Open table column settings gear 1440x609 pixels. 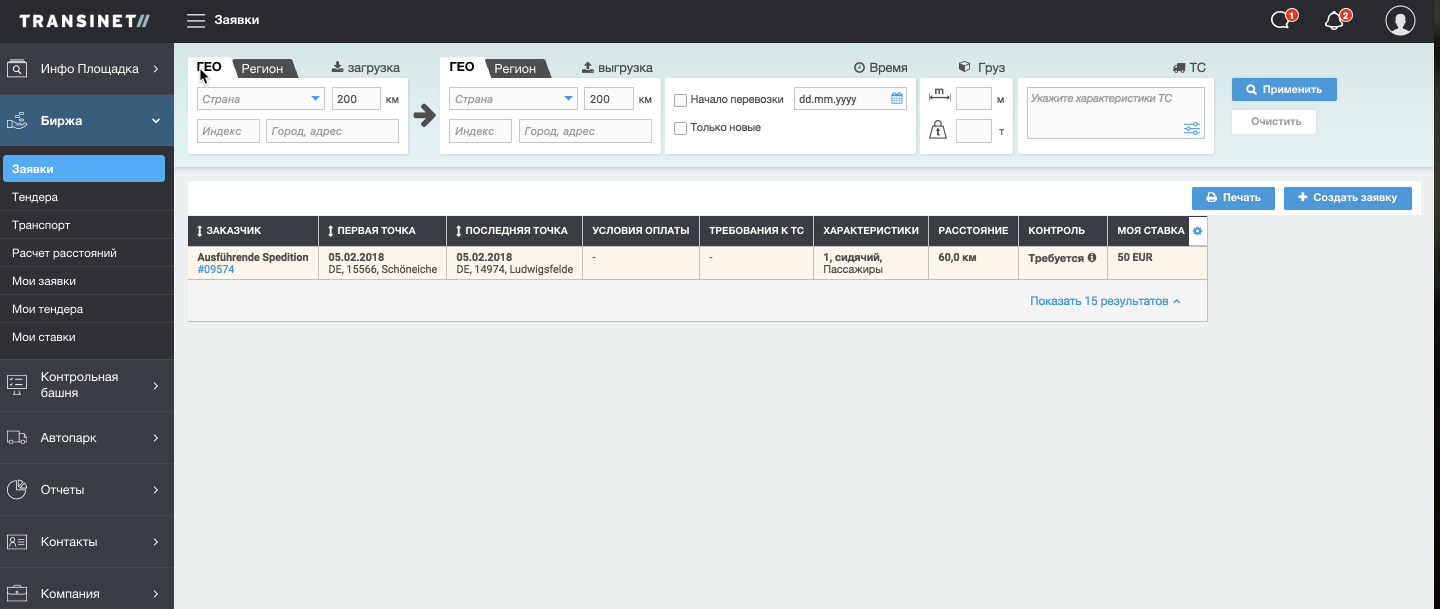click(1198, 231)
